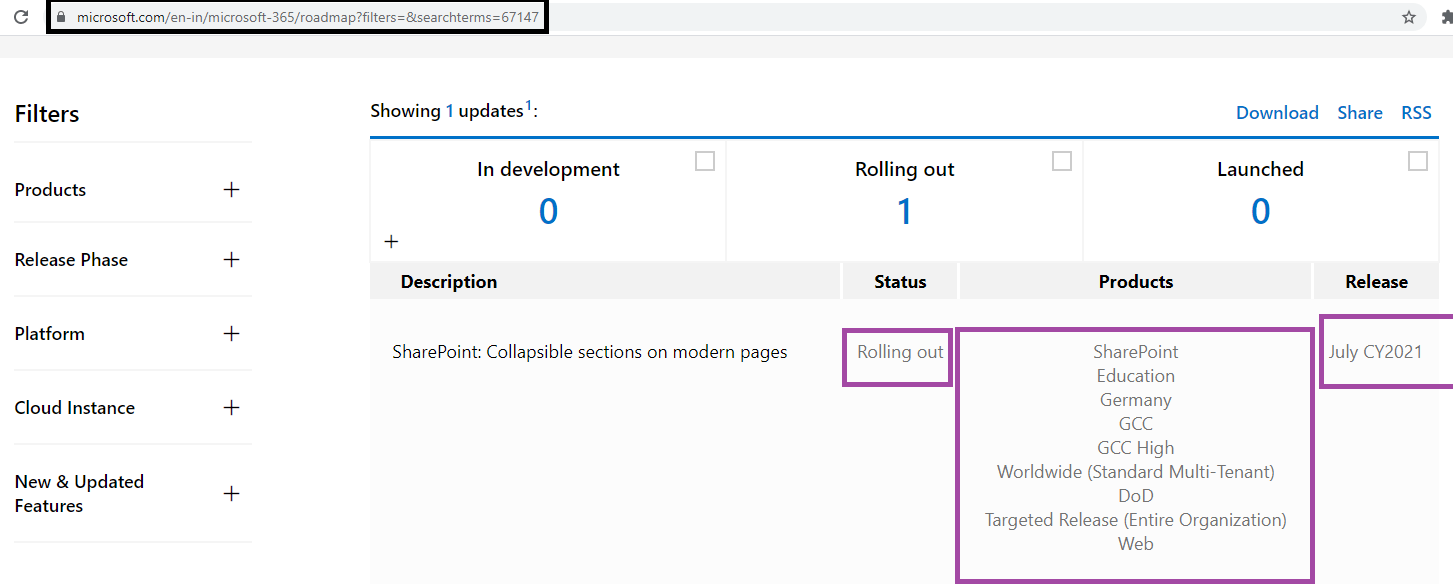The width and height of the screenshot is (1453, 584).
Task: Sort by the Status column header
Action: [x=900, y=282]
